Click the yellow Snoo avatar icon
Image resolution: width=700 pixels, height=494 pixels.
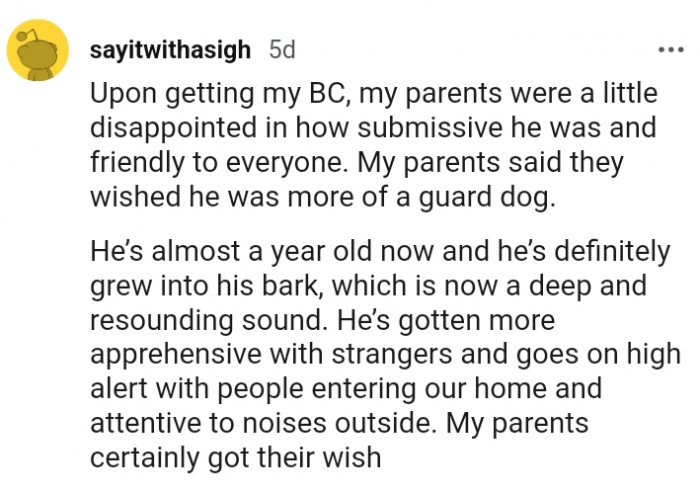[38, 54]
